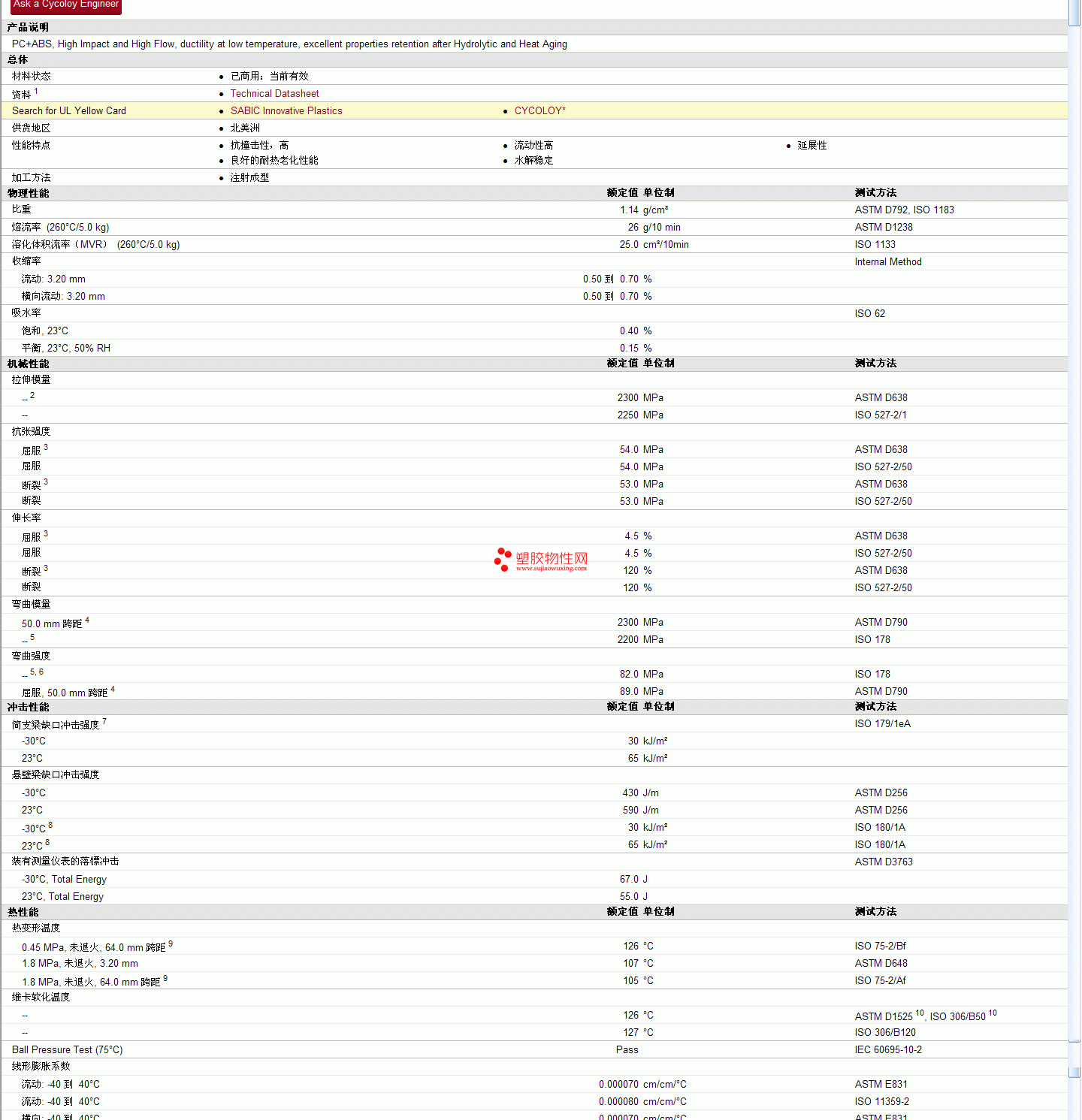1082x1120 pixels.
Task: Click the 0.40 % water absorption value
Action: click(636, 331)
